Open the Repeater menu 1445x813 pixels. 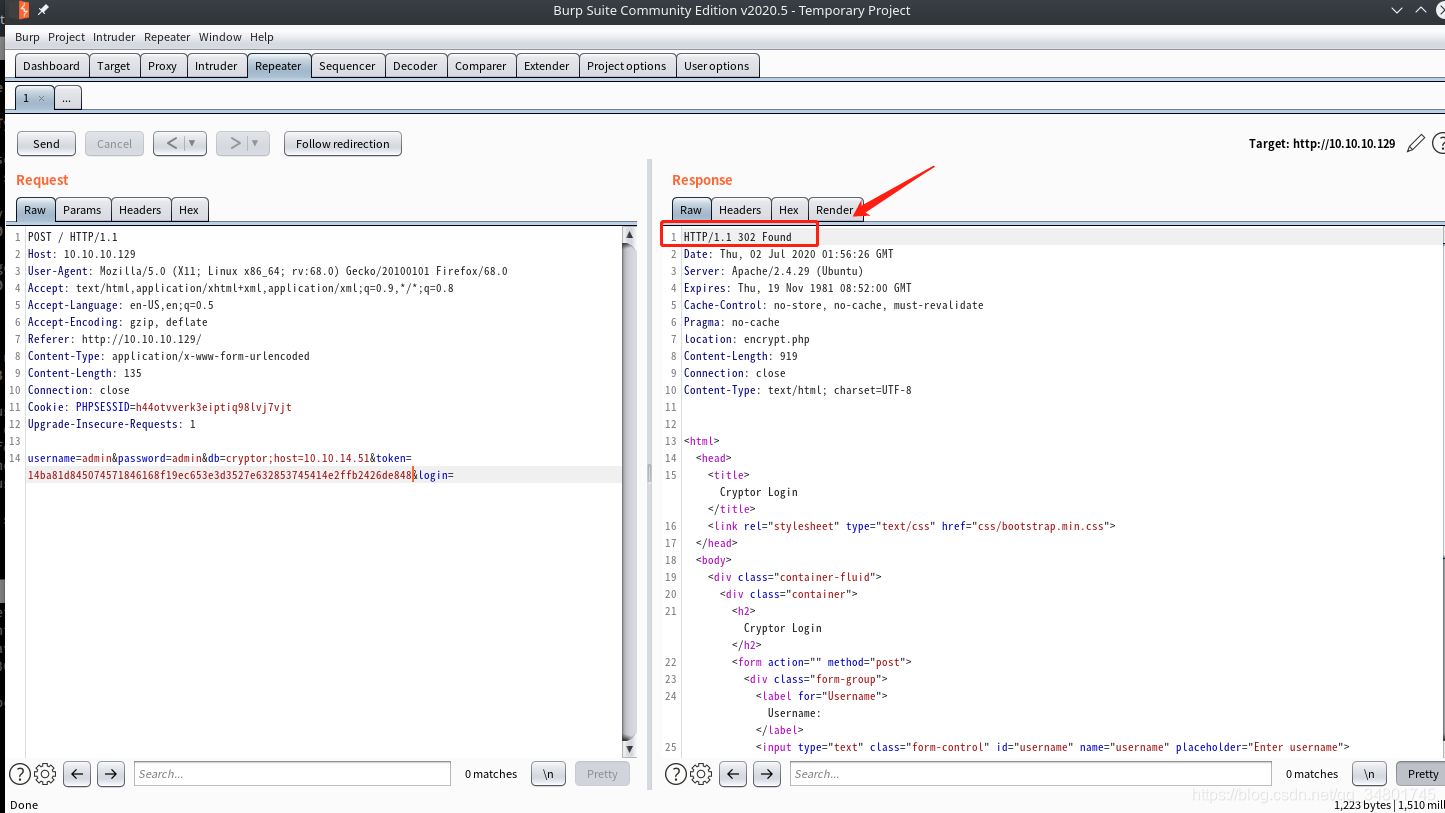167,37
